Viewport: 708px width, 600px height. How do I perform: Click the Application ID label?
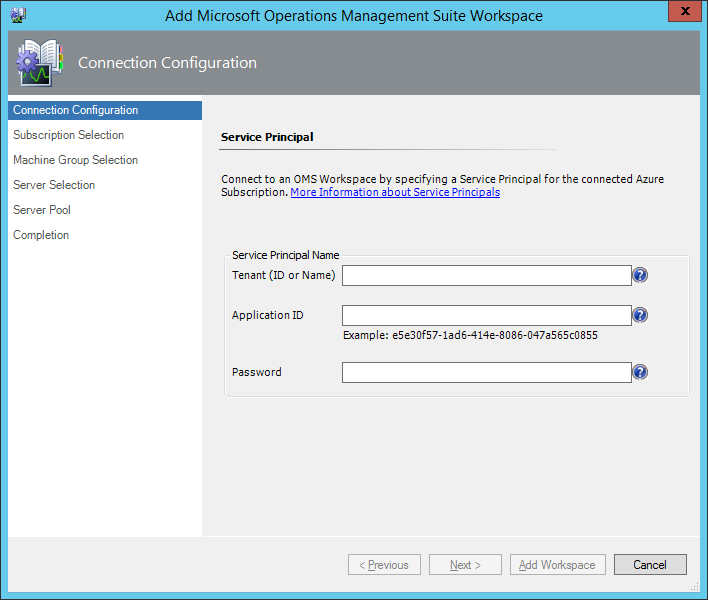click(267, 315)
